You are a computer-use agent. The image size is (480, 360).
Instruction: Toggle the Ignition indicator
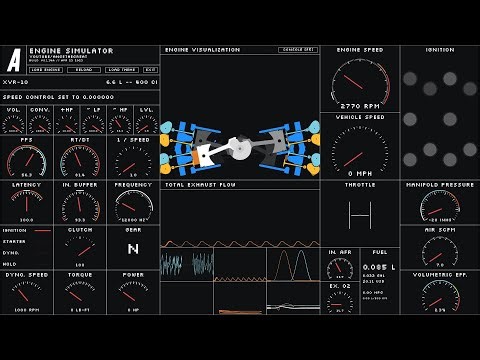click(27, 230)
